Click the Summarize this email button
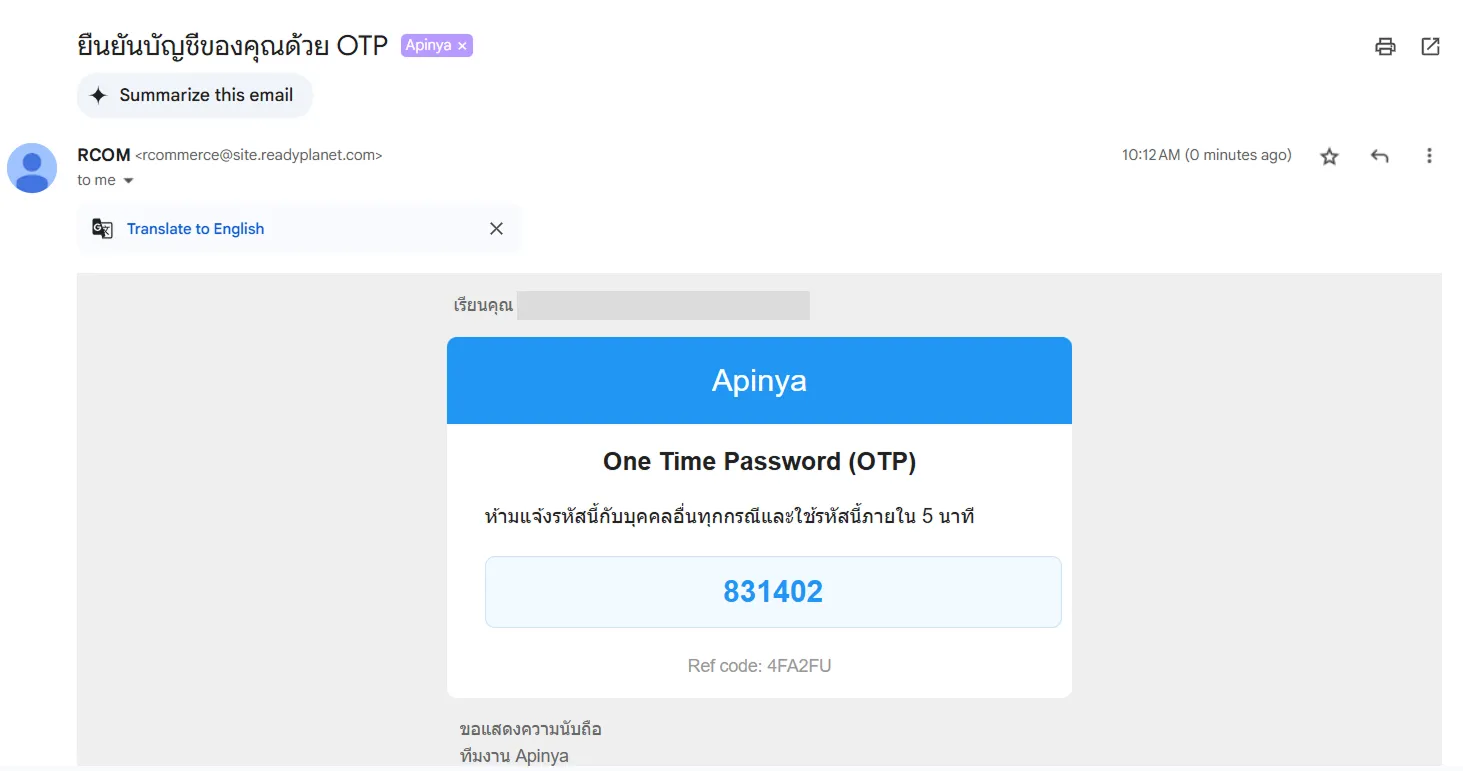Screen dimensions: 1463x771 195,95
